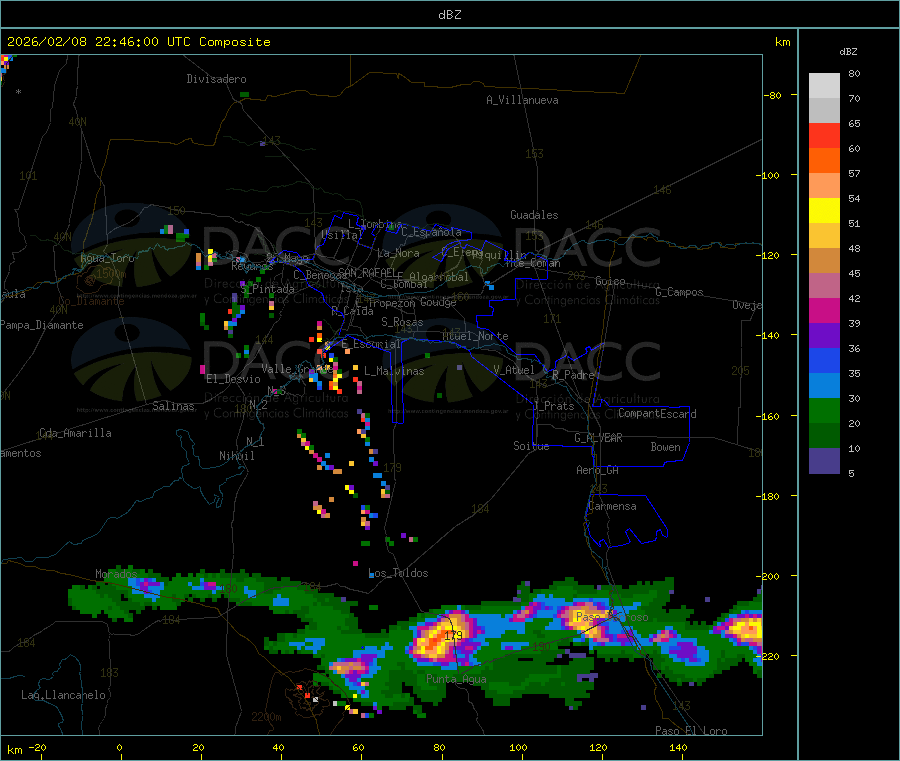Click the CompantEscard label

[657, 414]
